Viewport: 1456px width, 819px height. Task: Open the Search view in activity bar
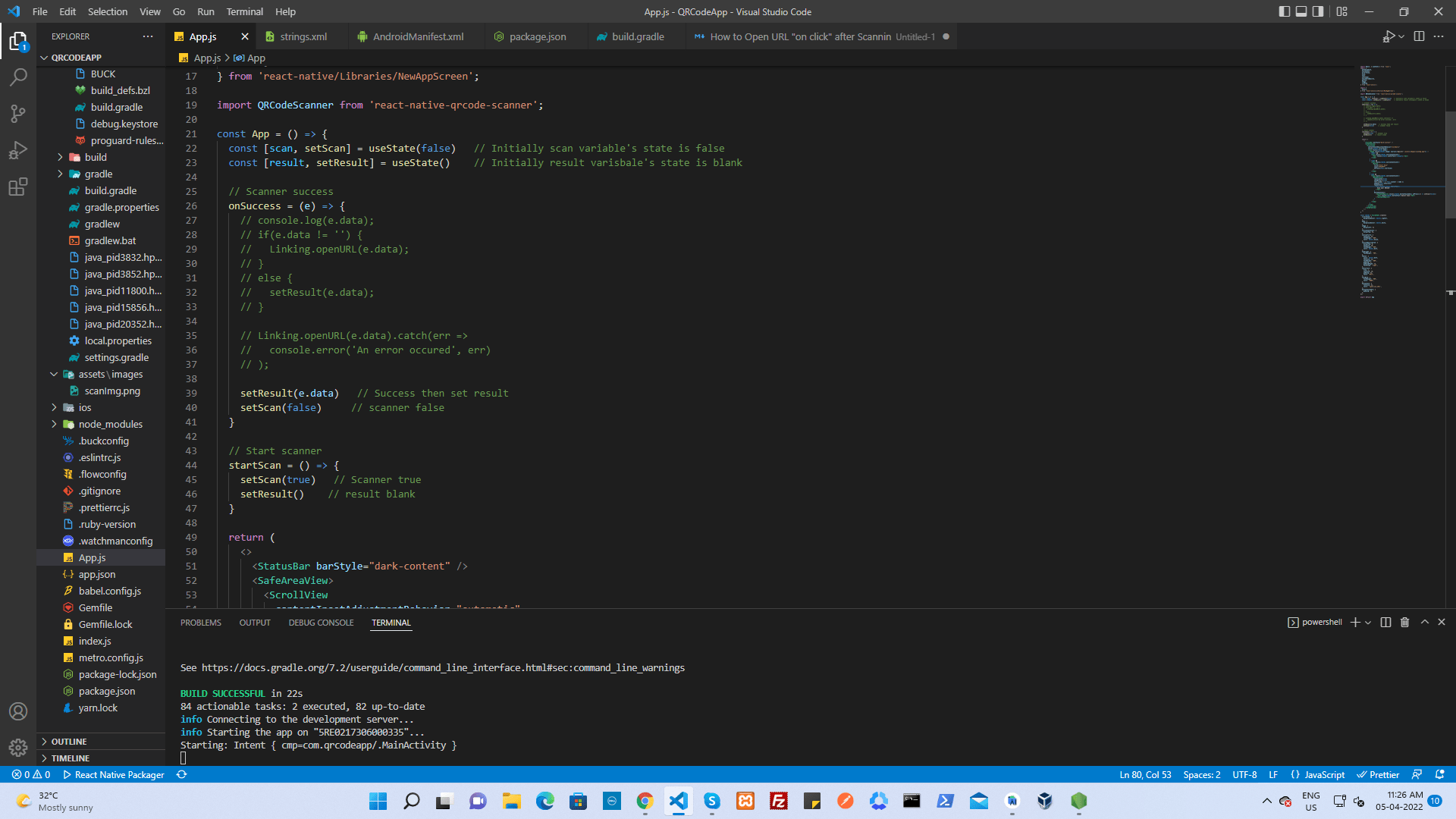tap(18, 77)
